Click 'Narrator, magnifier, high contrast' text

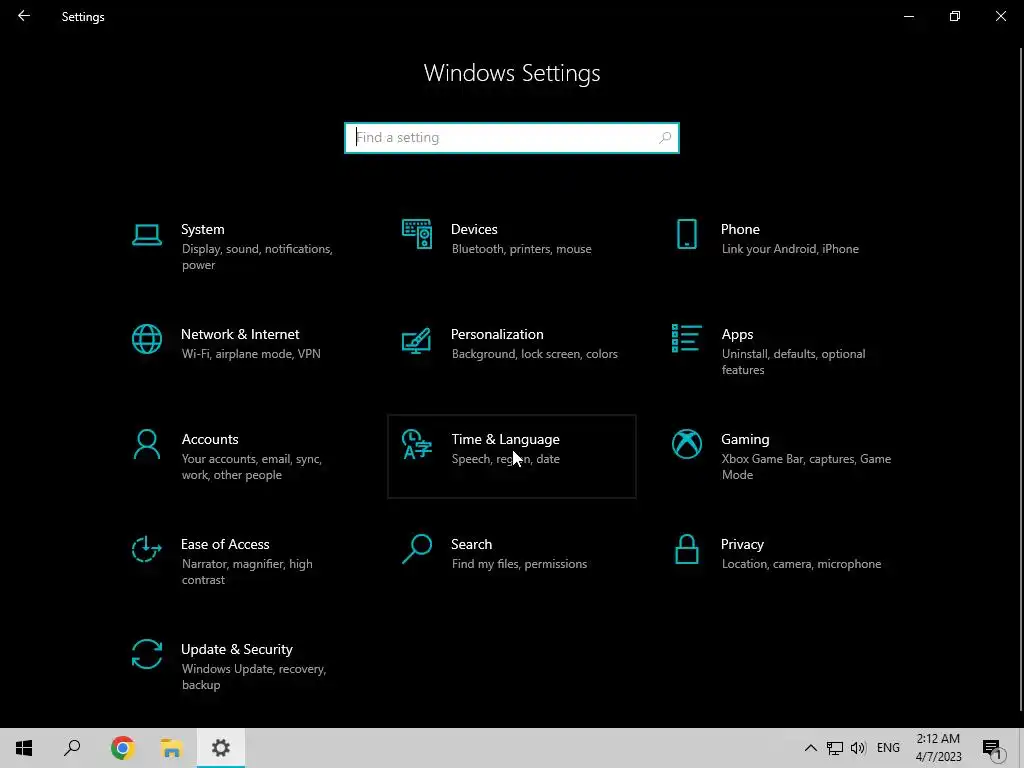[x=247, y=571]
